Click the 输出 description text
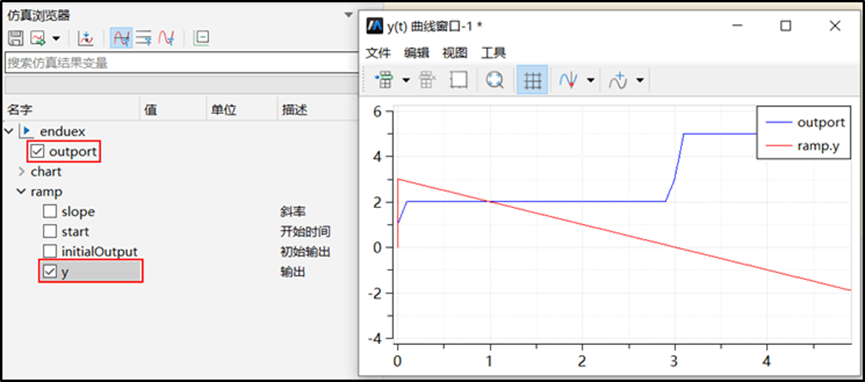 tap(293, 272)
